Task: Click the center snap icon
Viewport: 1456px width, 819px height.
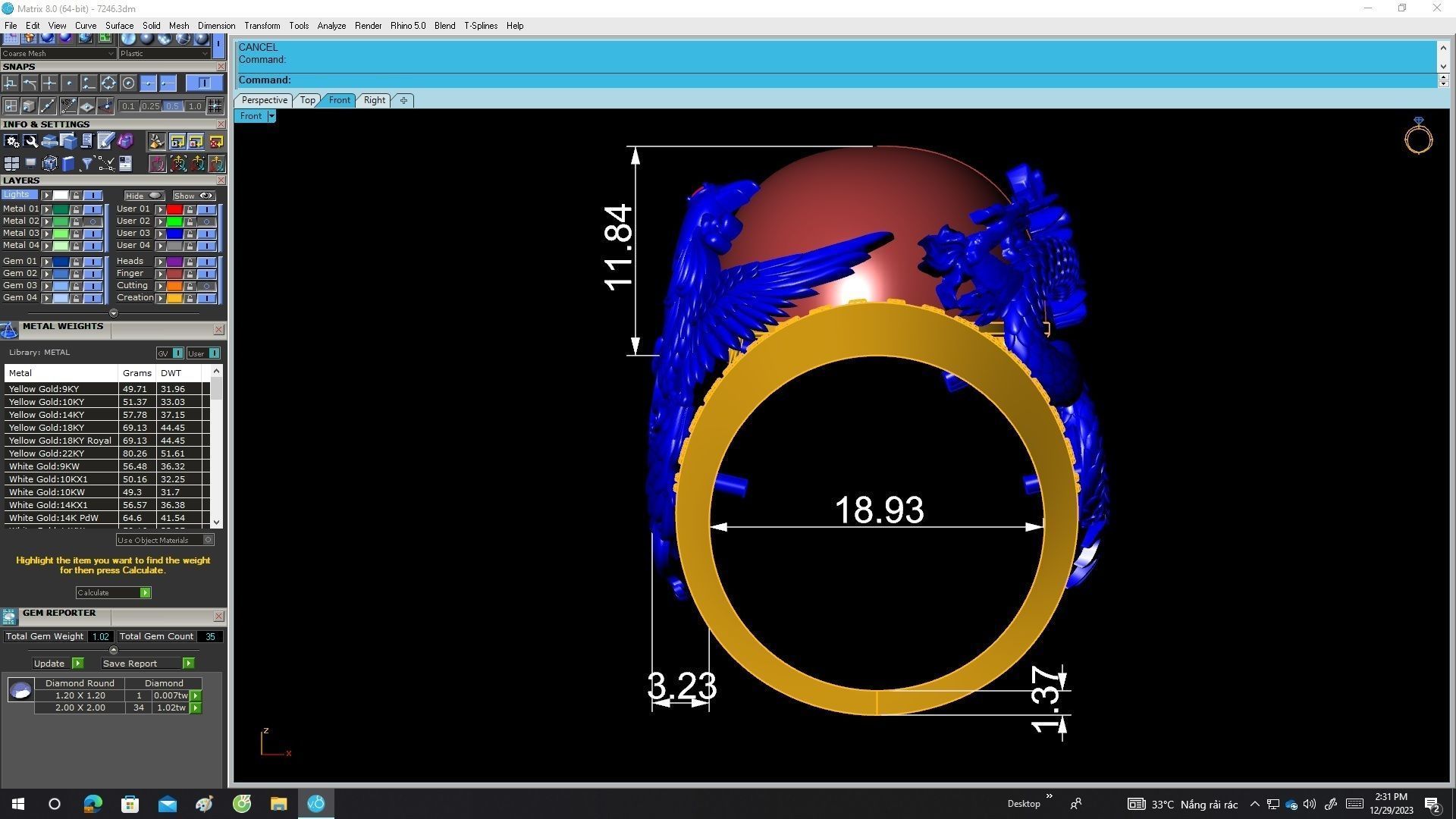Action: (x=128, y=83)
